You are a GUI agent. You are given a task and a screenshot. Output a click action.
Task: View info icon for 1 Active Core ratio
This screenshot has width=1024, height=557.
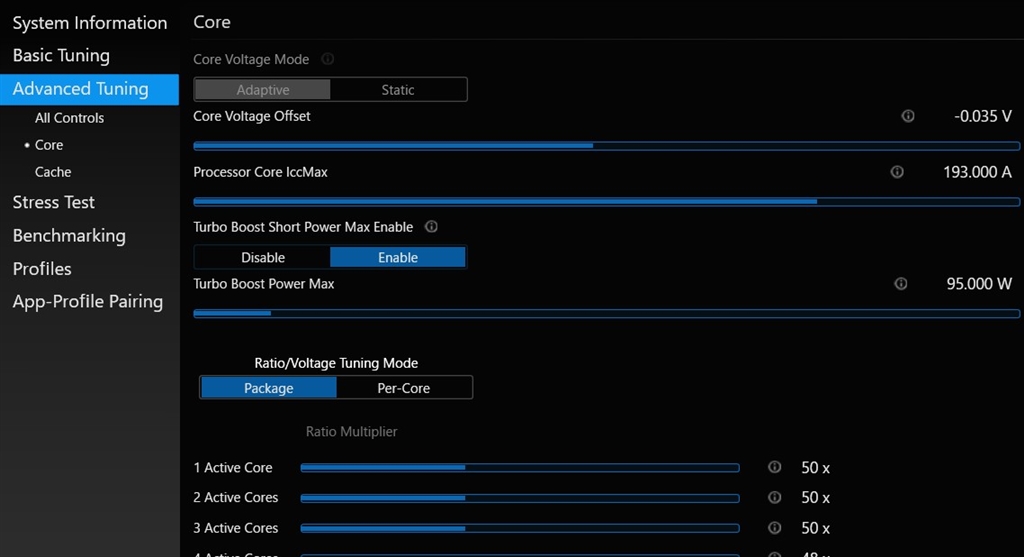(x=775, y=467)
